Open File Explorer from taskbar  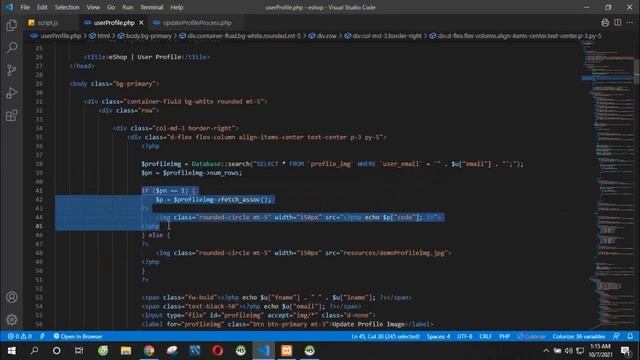pyautogui.click(x=126, y=351)
